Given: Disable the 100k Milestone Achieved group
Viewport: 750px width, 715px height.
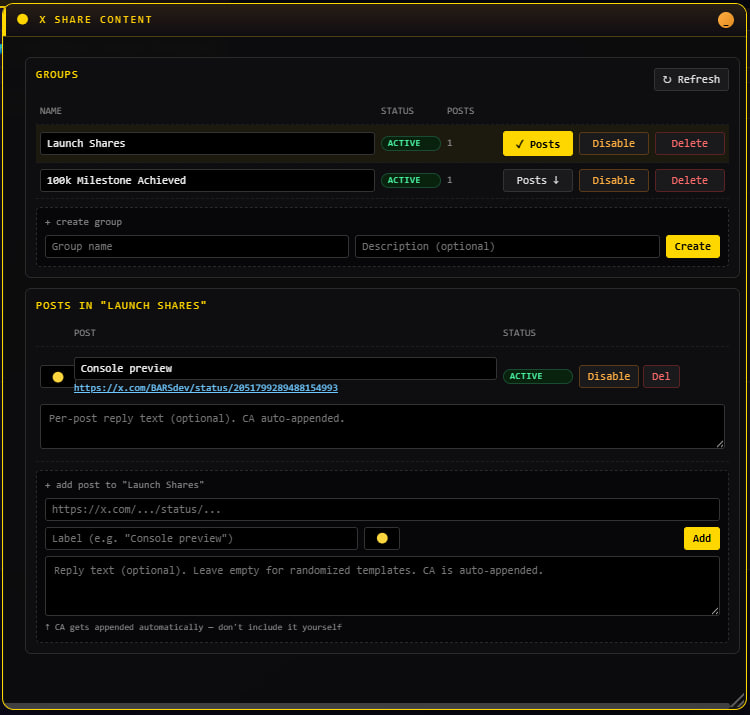Looking at the screenshot, I should [613, 180].
